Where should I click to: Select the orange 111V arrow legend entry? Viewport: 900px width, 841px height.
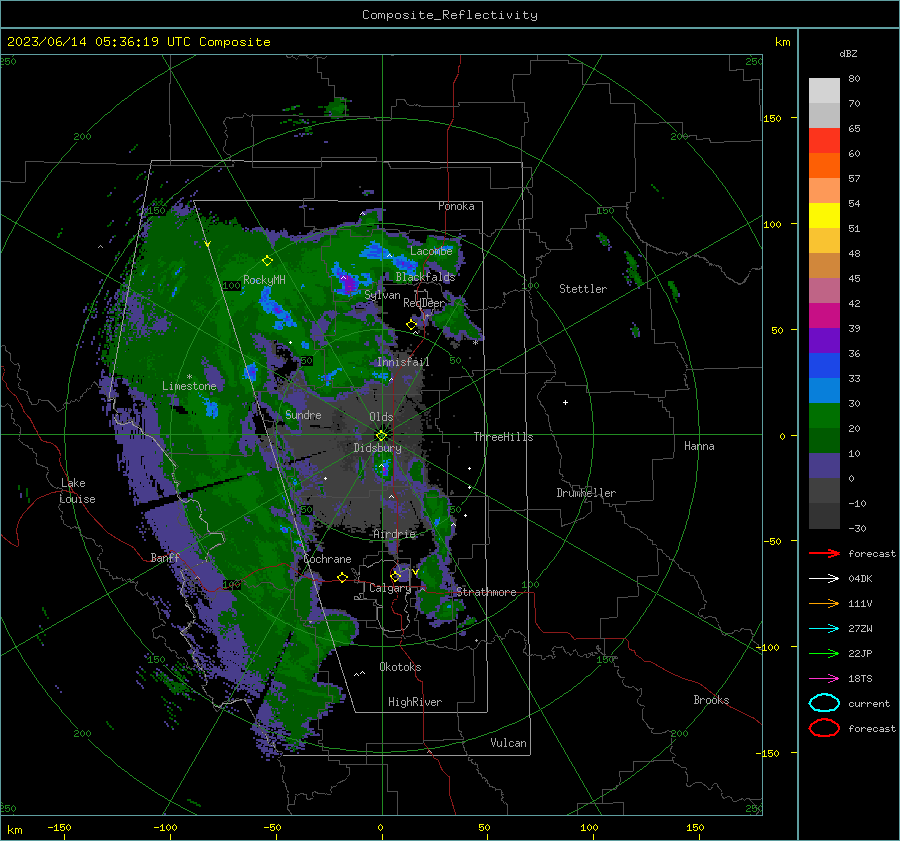(x=824, y=603)
